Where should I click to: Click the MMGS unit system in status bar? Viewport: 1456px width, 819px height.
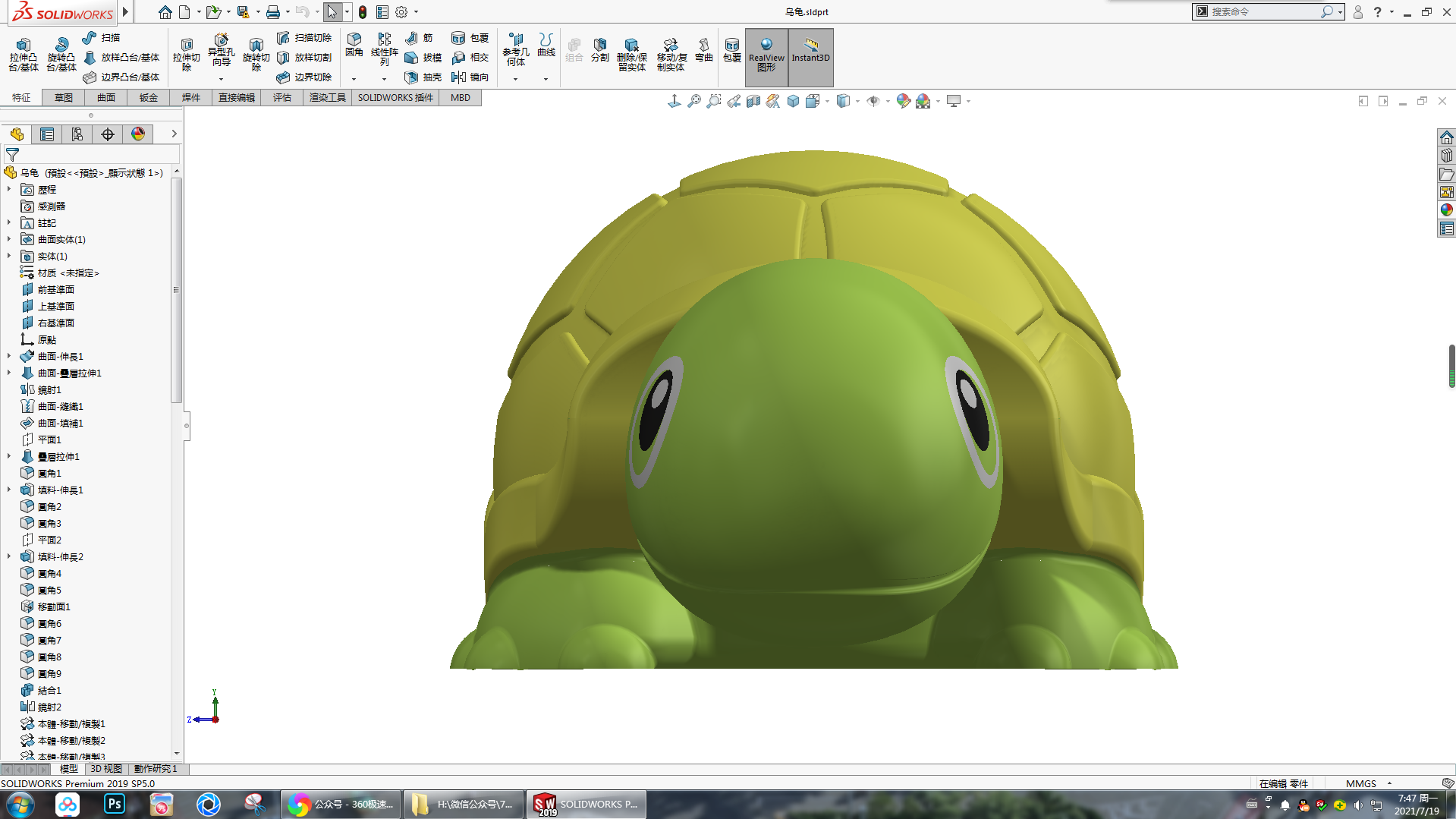click(x=1360, y=783)
